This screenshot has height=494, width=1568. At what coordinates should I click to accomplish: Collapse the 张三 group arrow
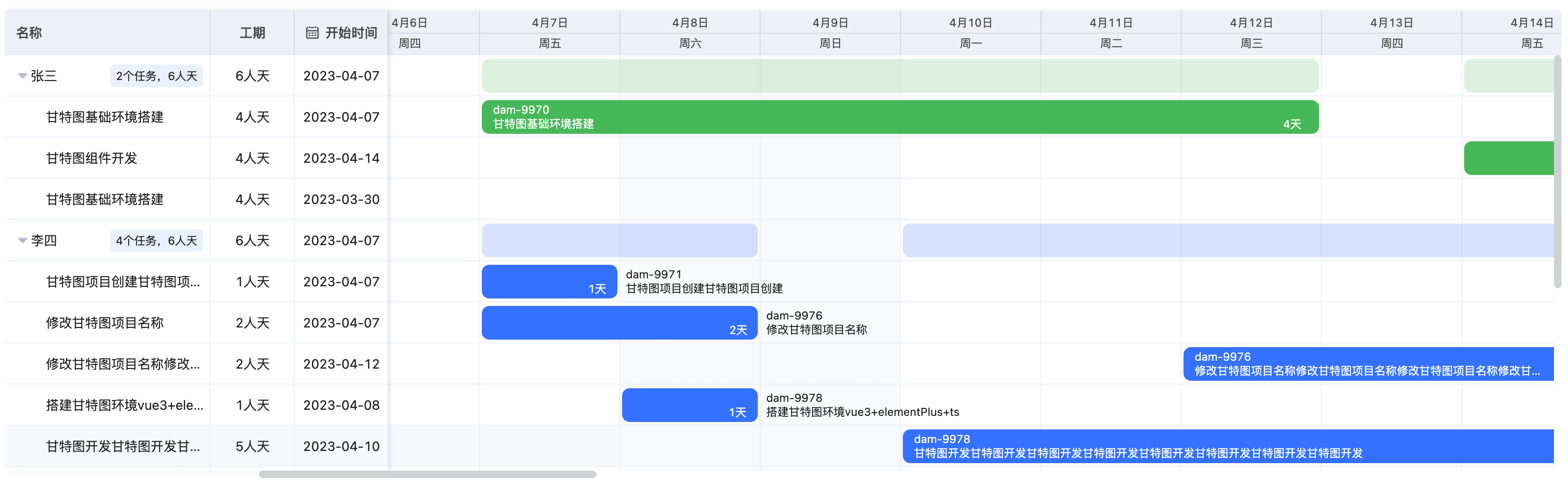point(22,76)
